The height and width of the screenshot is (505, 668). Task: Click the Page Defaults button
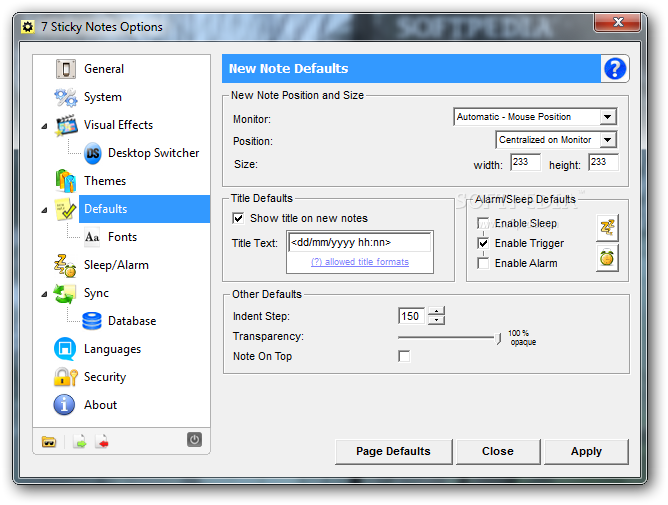[x=393, y=451]
